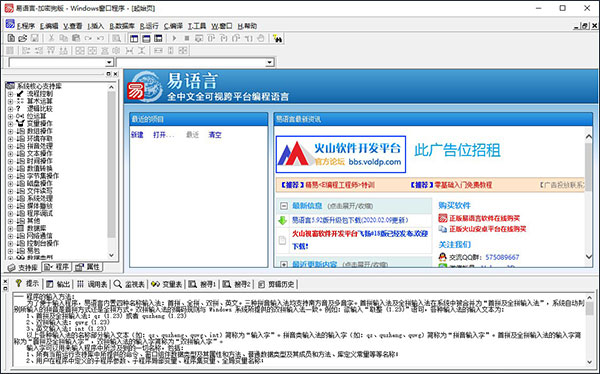Open the E.编辑 menu
Viewport: 600px width, 374px height.
[49, 26]
